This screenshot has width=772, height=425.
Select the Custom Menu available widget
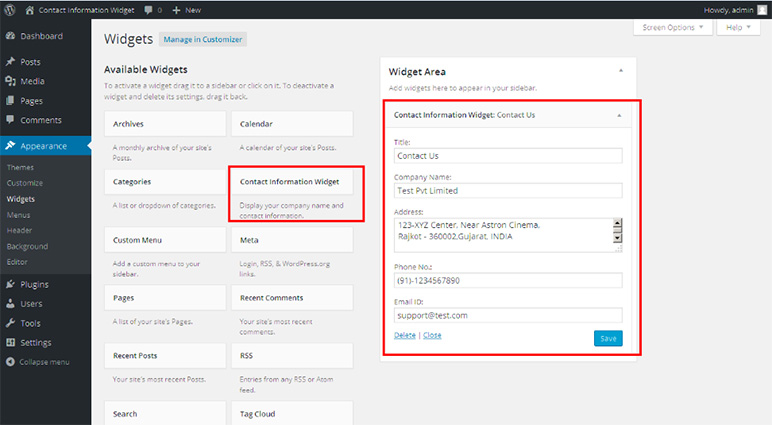point(165,240)
